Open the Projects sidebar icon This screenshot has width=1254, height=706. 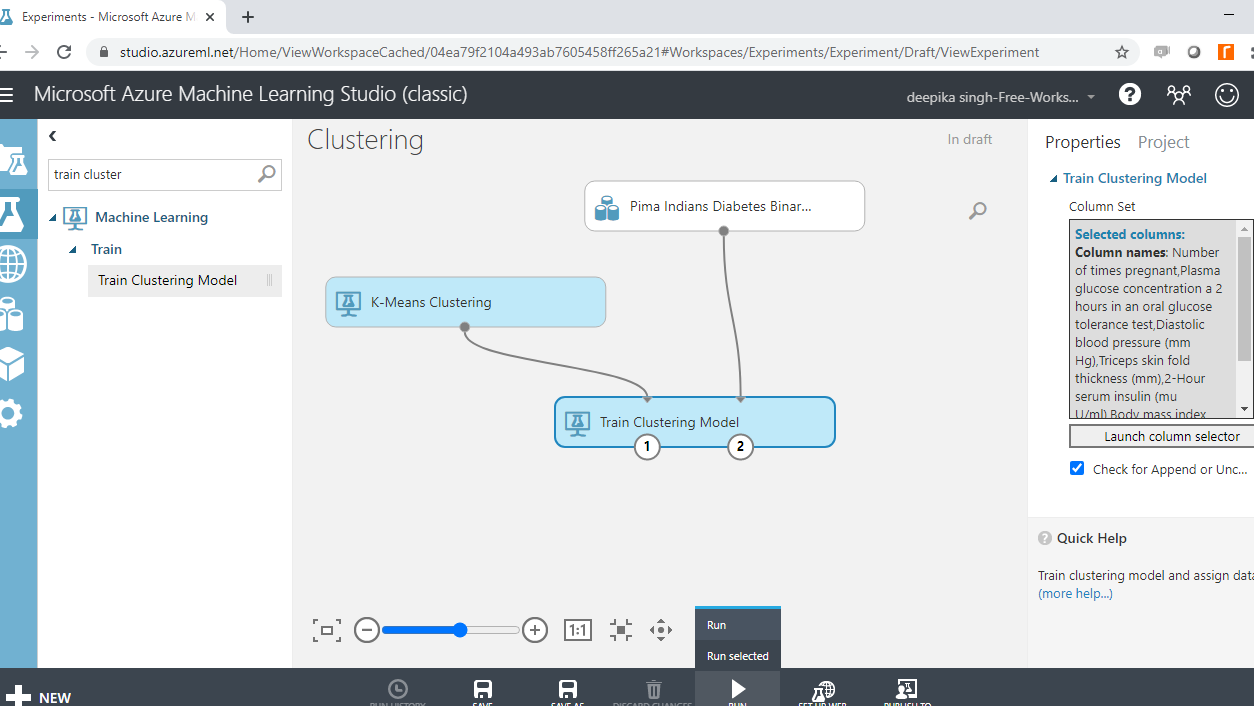(x=12, y=162)
